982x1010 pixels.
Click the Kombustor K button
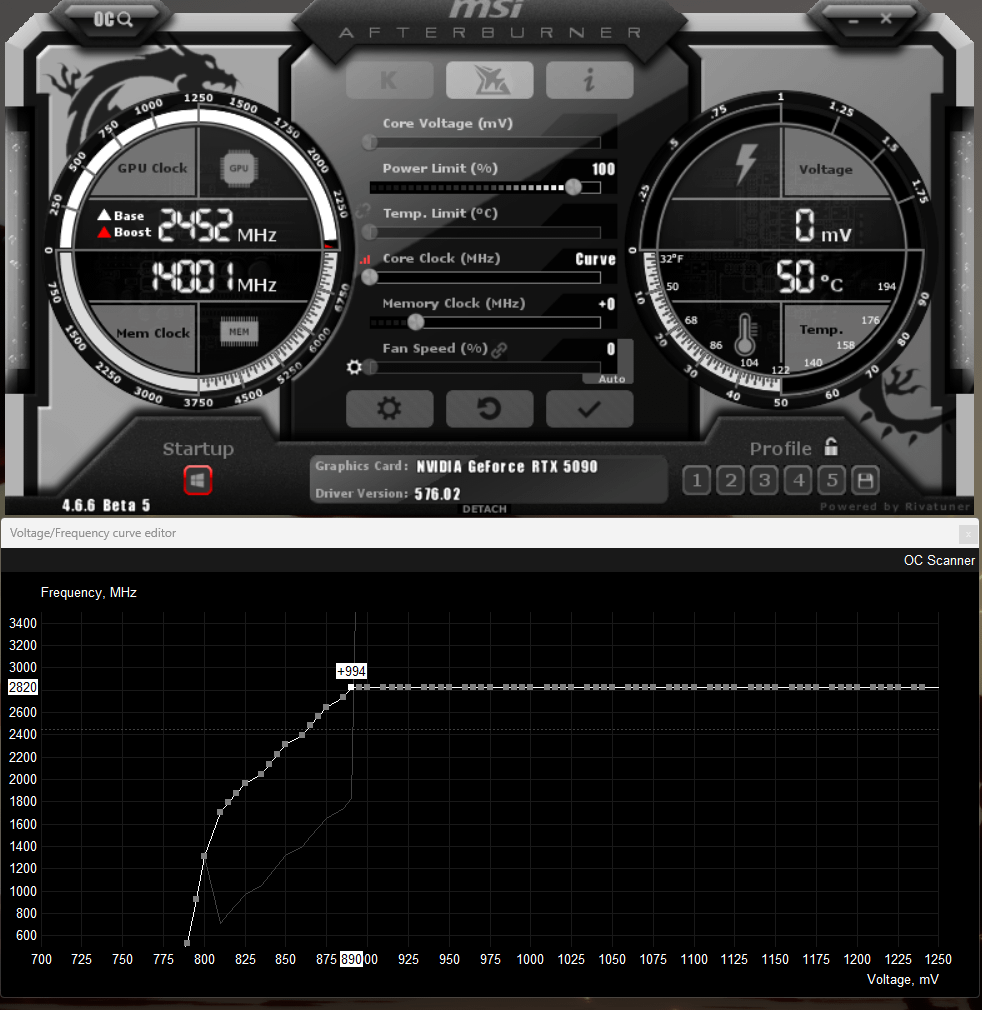pyautogui.click(x=390, y=80)
